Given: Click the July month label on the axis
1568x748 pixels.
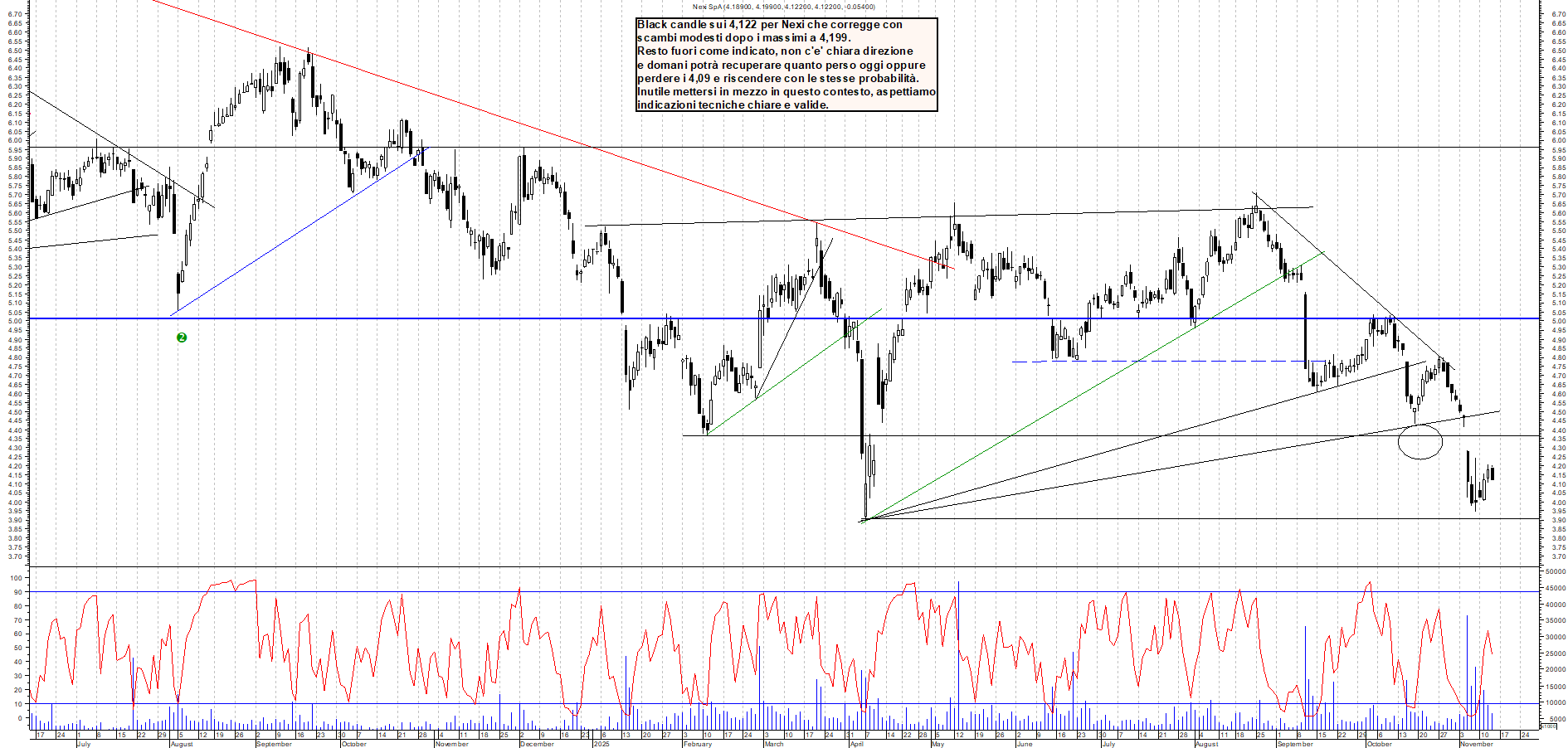Looking at the screenshot, I should tap(83, 744).
